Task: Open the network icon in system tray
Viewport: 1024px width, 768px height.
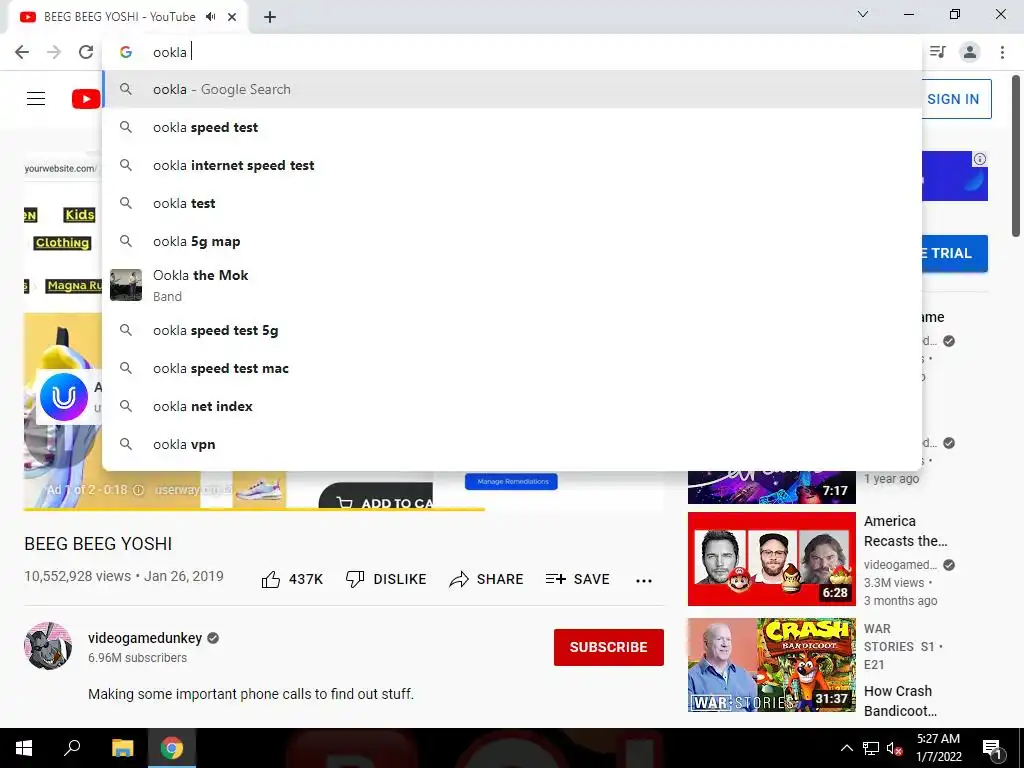Action: (x=871, y=748)
